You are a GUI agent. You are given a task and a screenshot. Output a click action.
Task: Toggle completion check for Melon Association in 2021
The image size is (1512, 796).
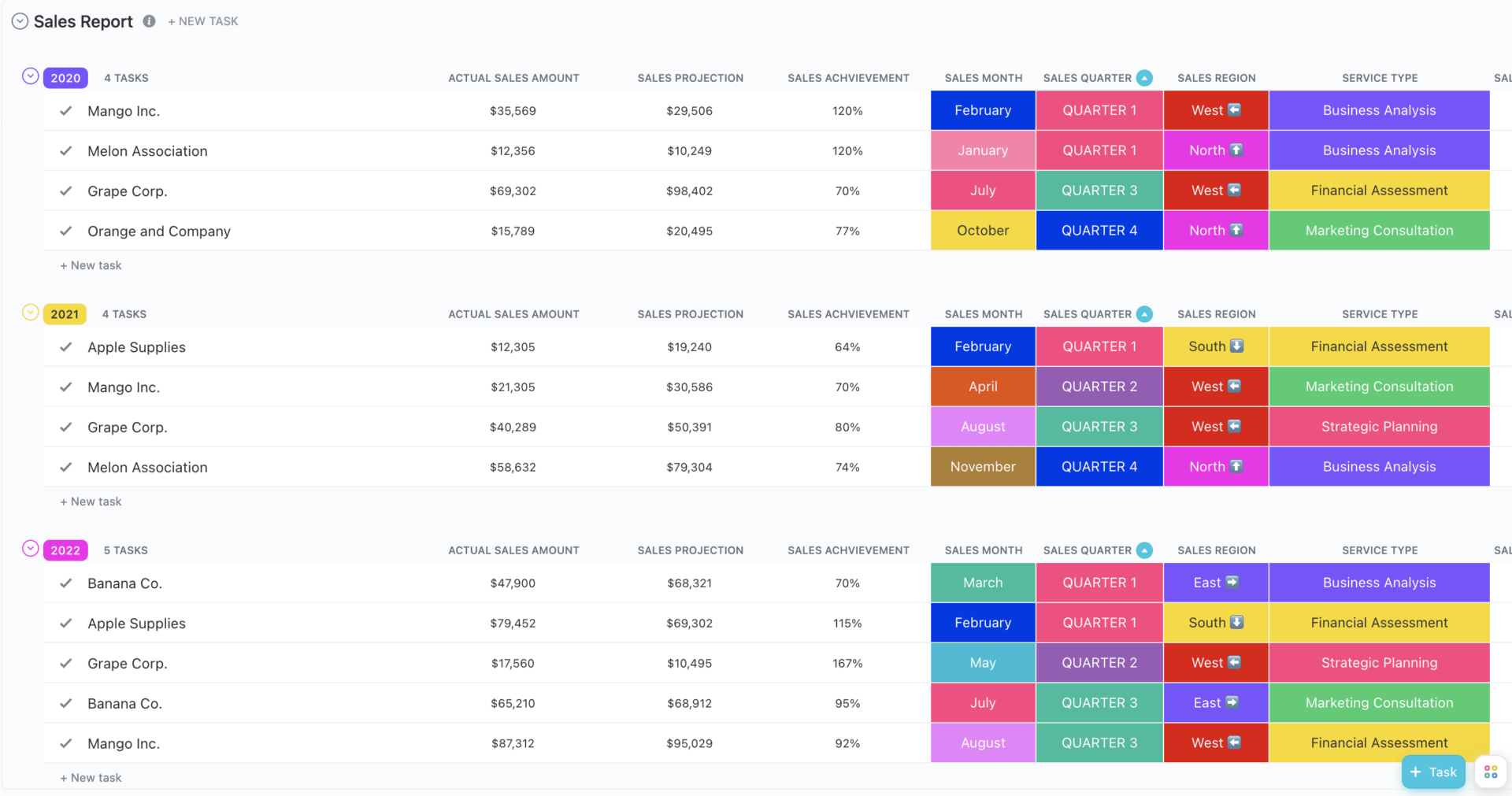click(x=66, y=468)
